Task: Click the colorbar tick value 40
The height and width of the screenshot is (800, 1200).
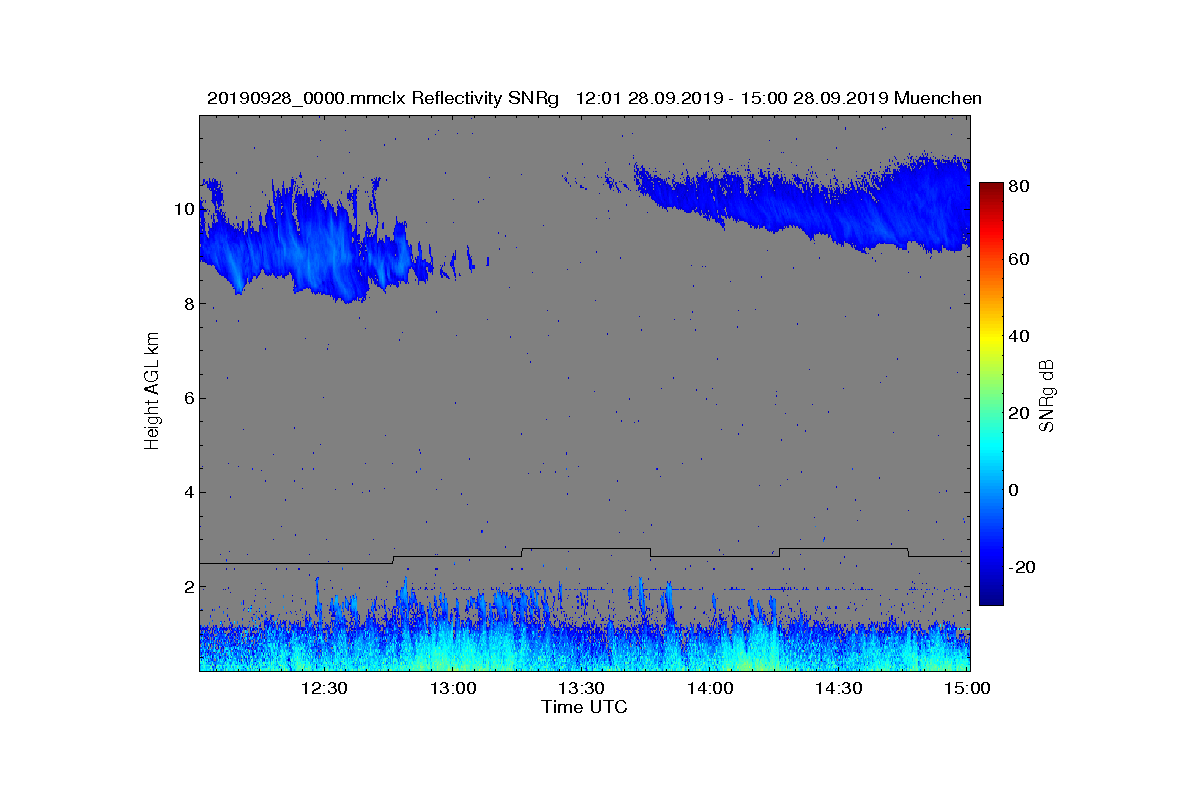Action: [x=1020, y=336]
